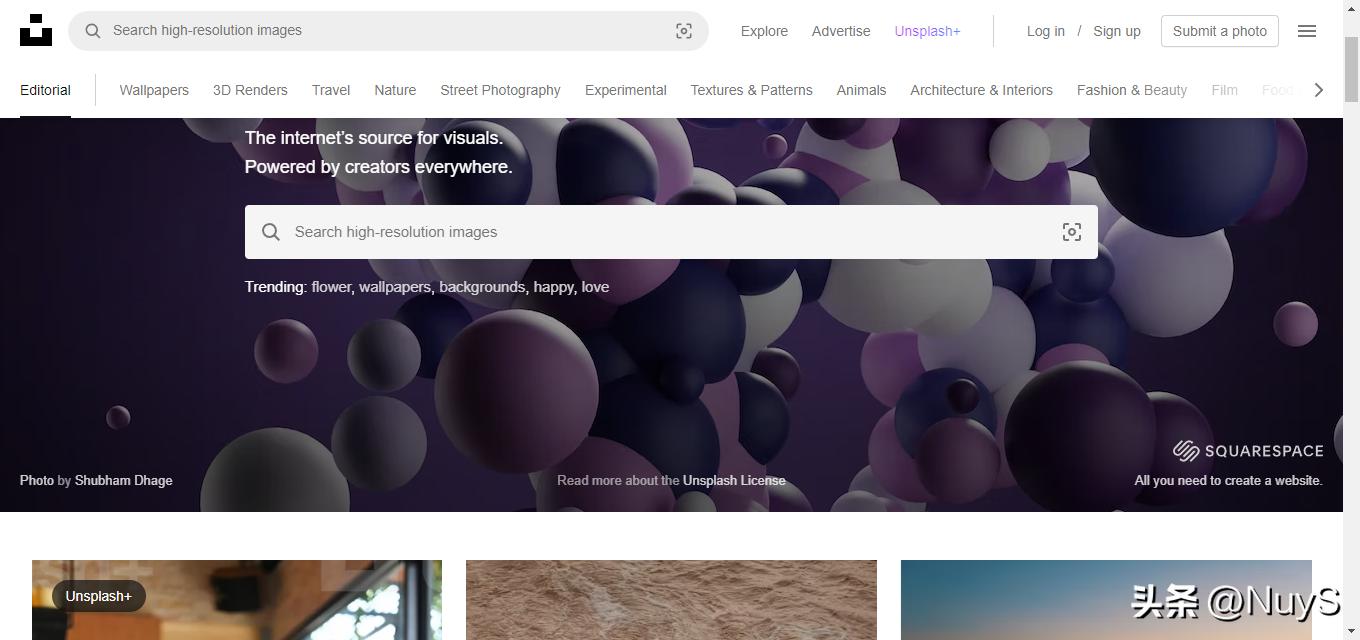Image resolution: width=1360 pixels, height=640 pixels.
Task: Click the Unsplash logo home icon
Action: (x=36, y=30)
